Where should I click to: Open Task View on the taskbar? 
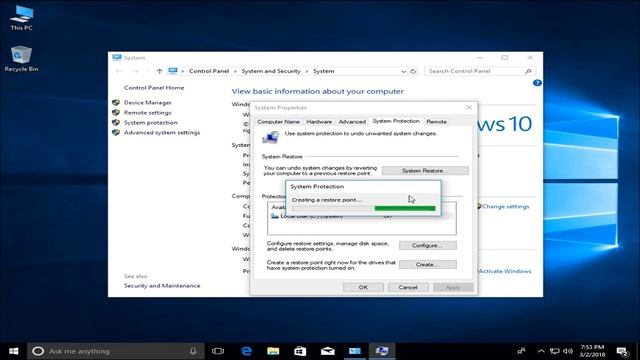tap(218, 351)
